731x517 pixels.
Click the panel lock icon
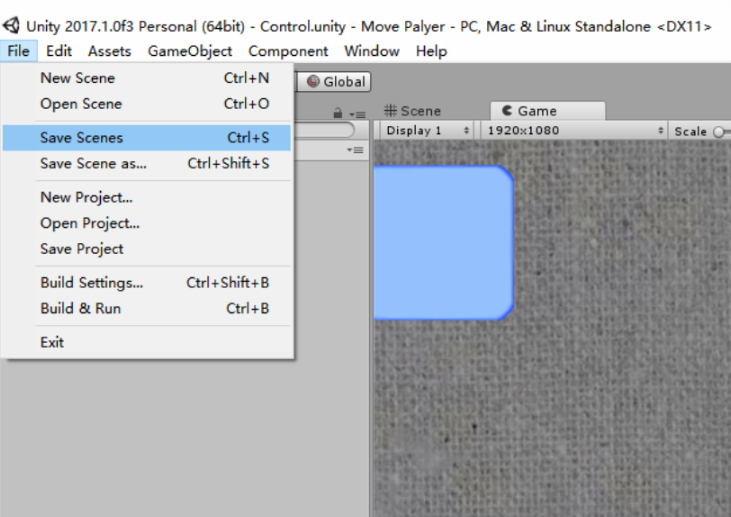(x=338, y=113)
